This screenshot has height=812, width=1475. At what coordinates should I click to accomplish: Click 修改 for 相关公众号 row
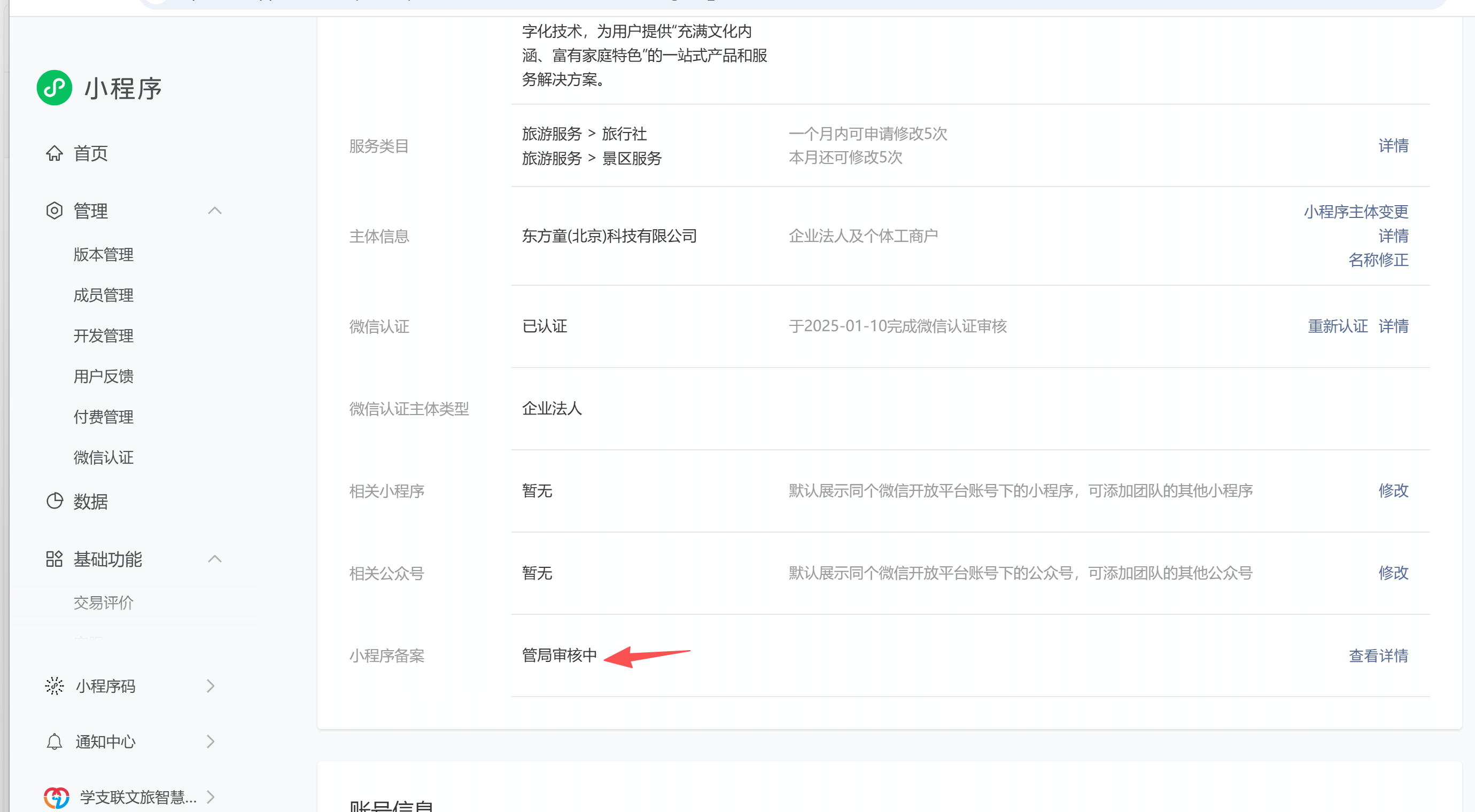pyautogui.click(x=1393, y=573)
